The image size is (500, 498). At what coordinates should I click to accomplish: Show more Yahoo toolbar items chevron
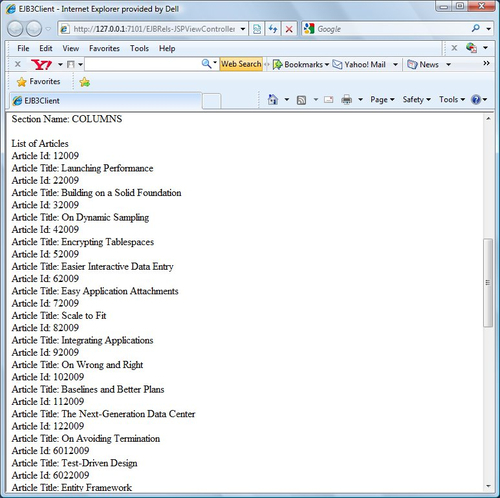[x=486, y=63]
